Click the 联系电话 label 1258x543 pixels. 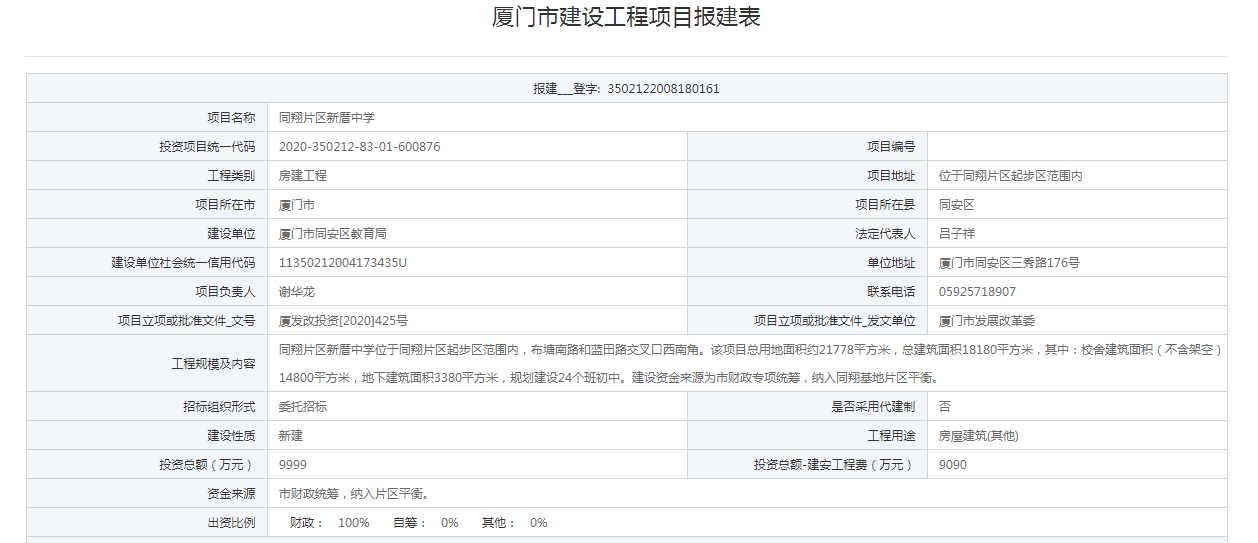click(x=891, y=292)
